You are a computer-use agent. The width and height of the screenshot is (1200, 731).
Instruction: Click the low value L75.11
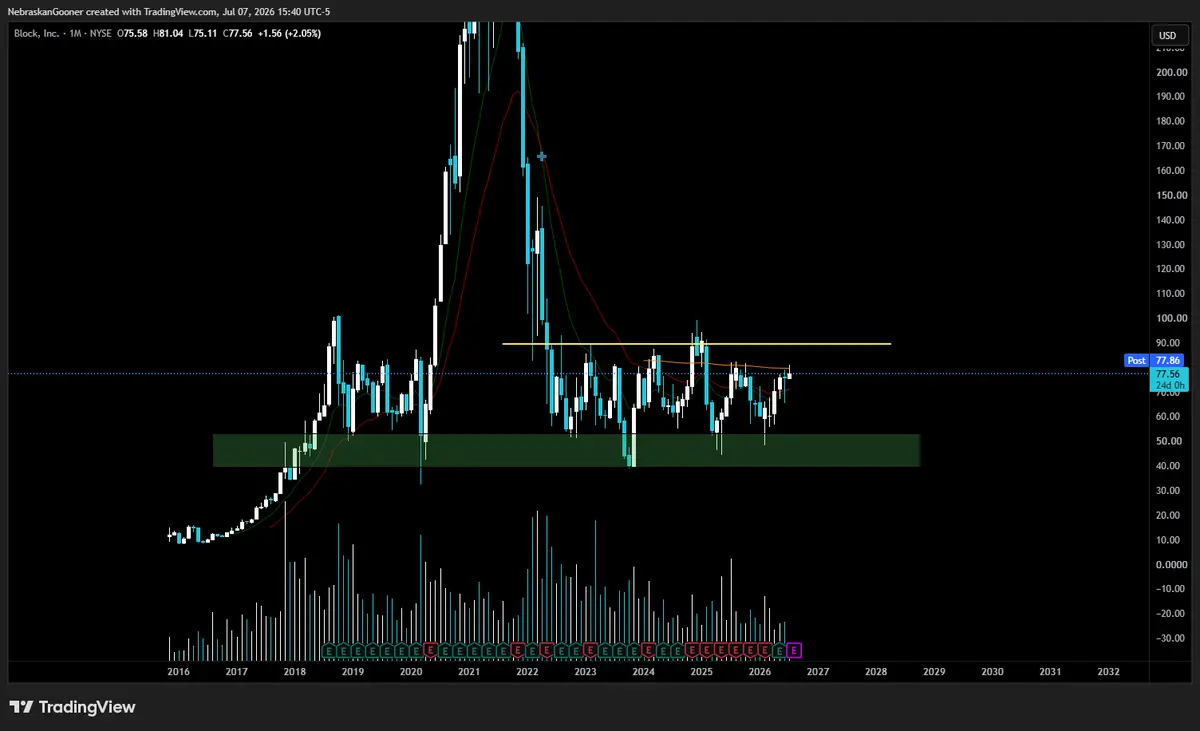tap(205, 33)
